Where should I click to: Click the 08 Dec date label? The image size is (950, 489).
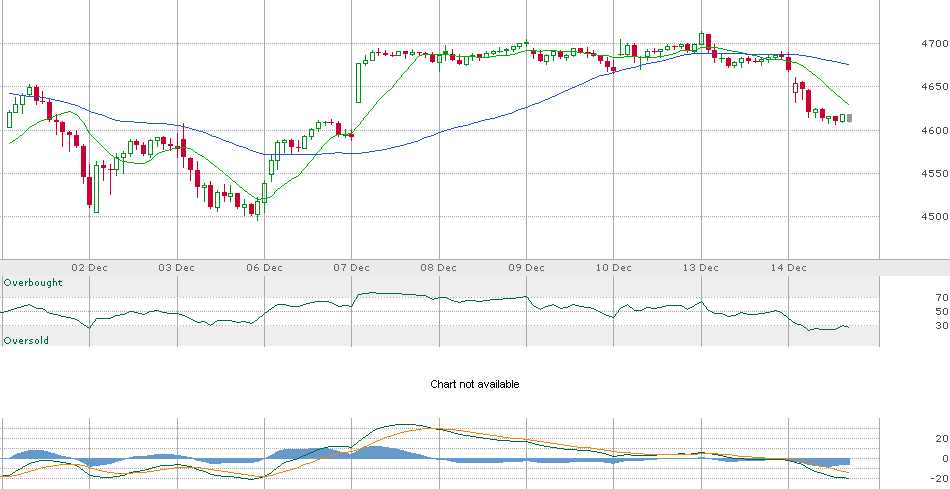(439, 268)
